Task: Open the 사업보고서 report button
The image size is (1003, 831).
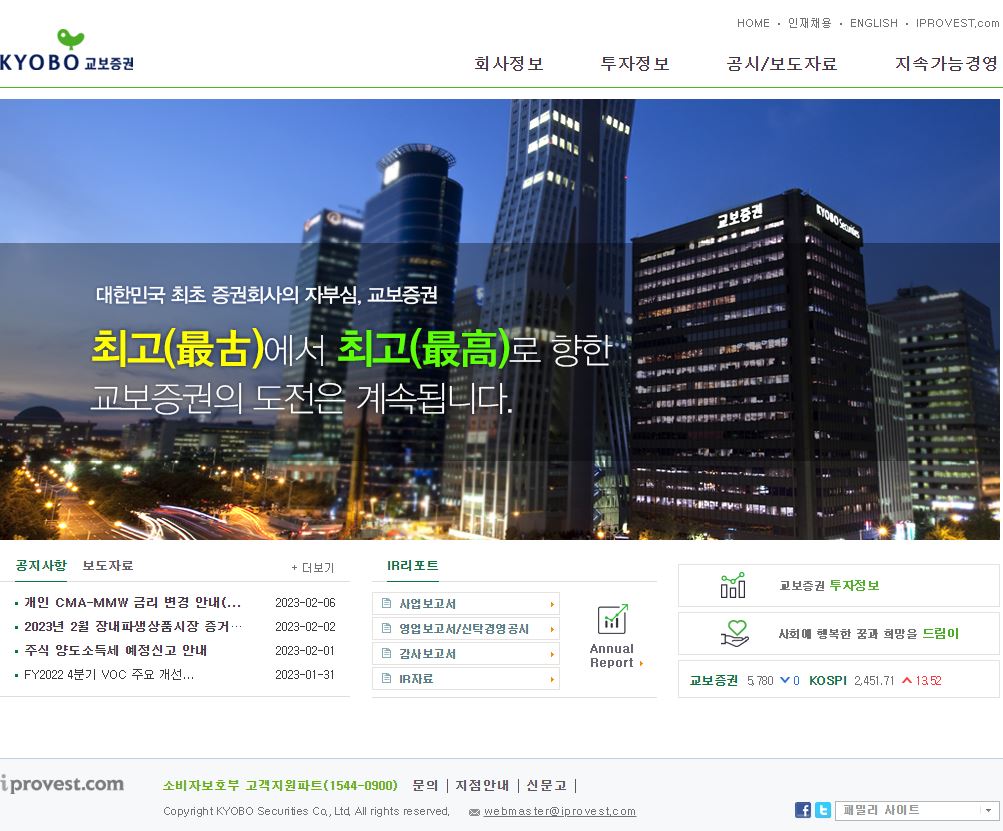Action: click(466, 604)
